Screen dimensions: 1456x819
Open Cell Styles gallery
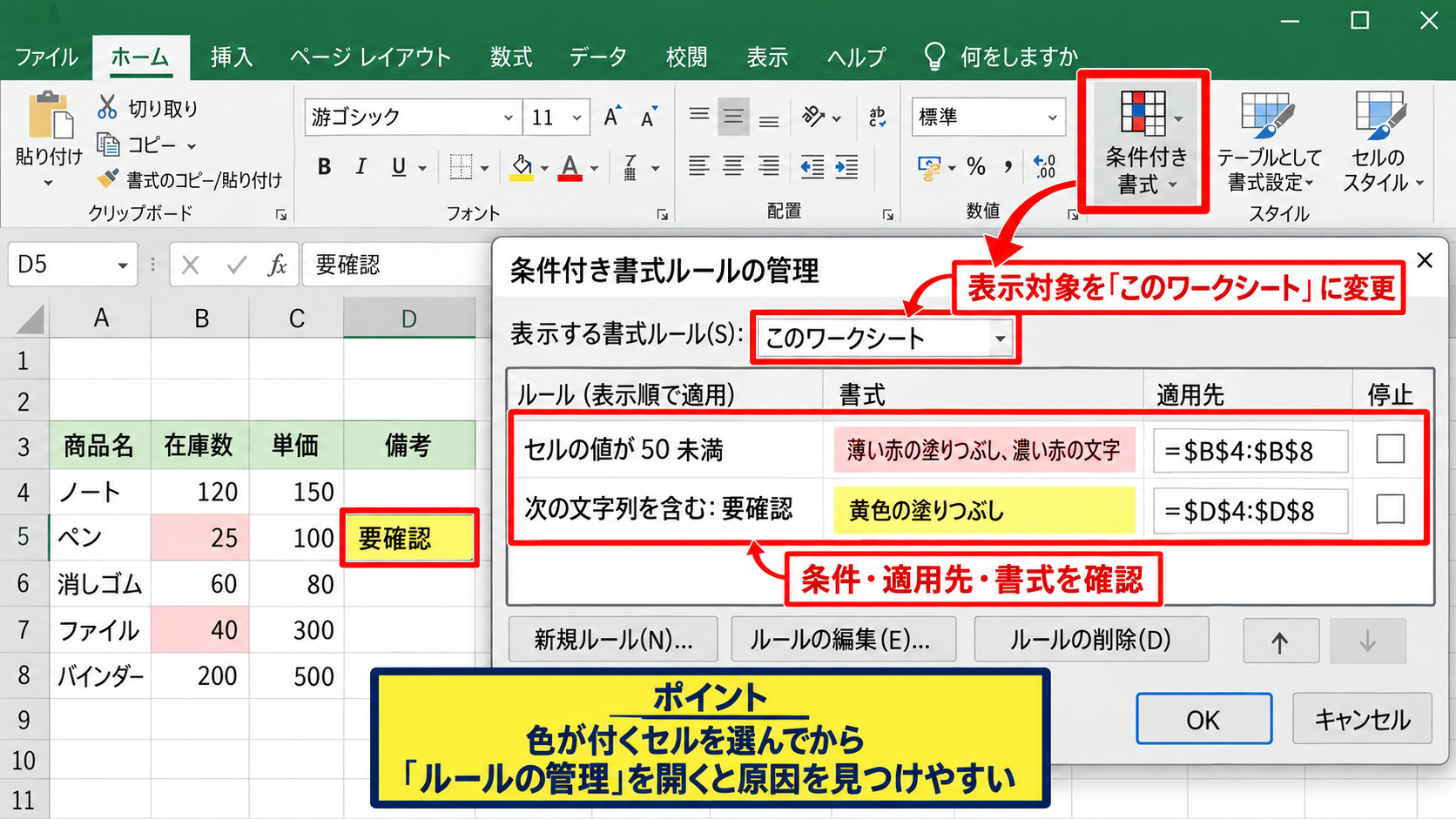pyautogui.click(x=1381, y=142)
